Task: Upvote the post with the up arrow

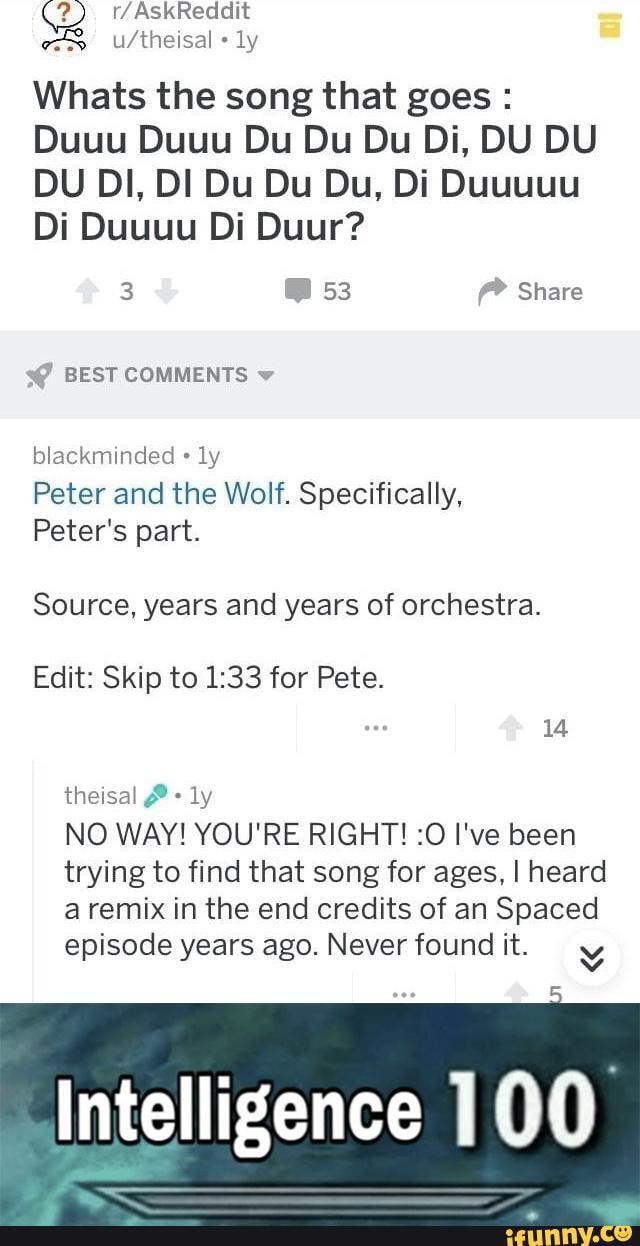Action: [x=87, y=292]
